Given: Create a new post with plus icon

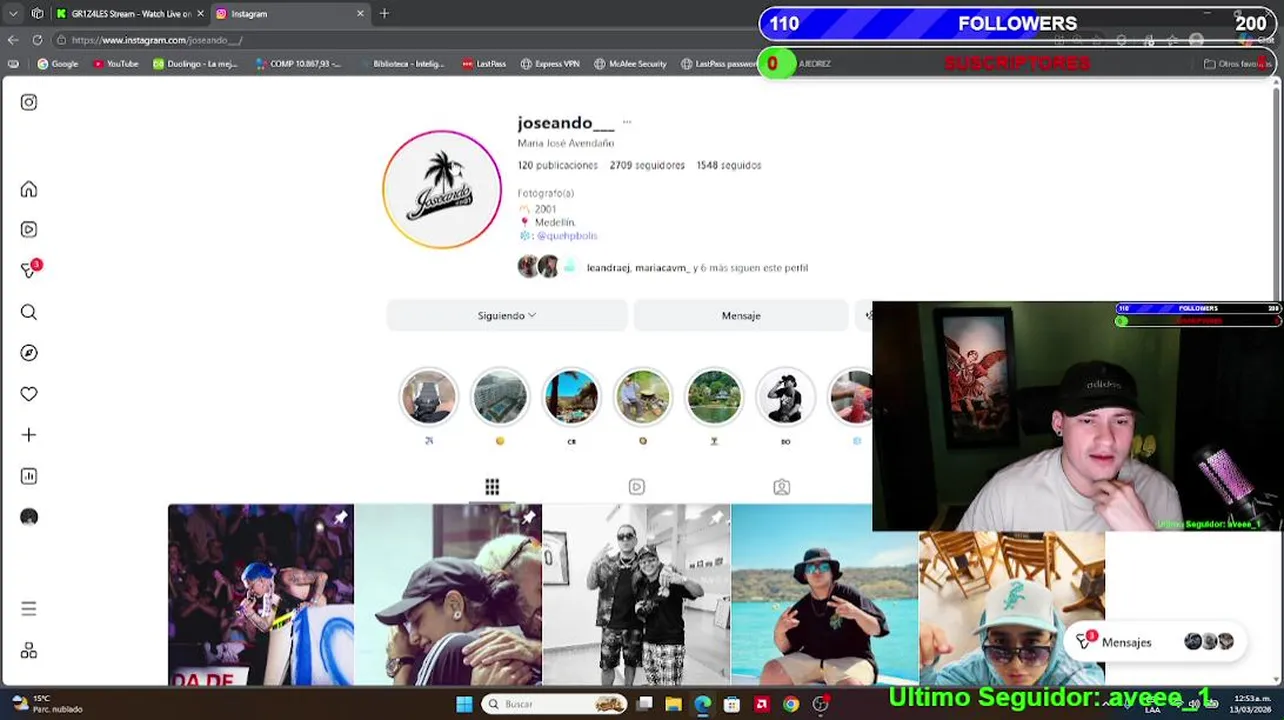Looking at the screenshot, I should coord(29,435).
